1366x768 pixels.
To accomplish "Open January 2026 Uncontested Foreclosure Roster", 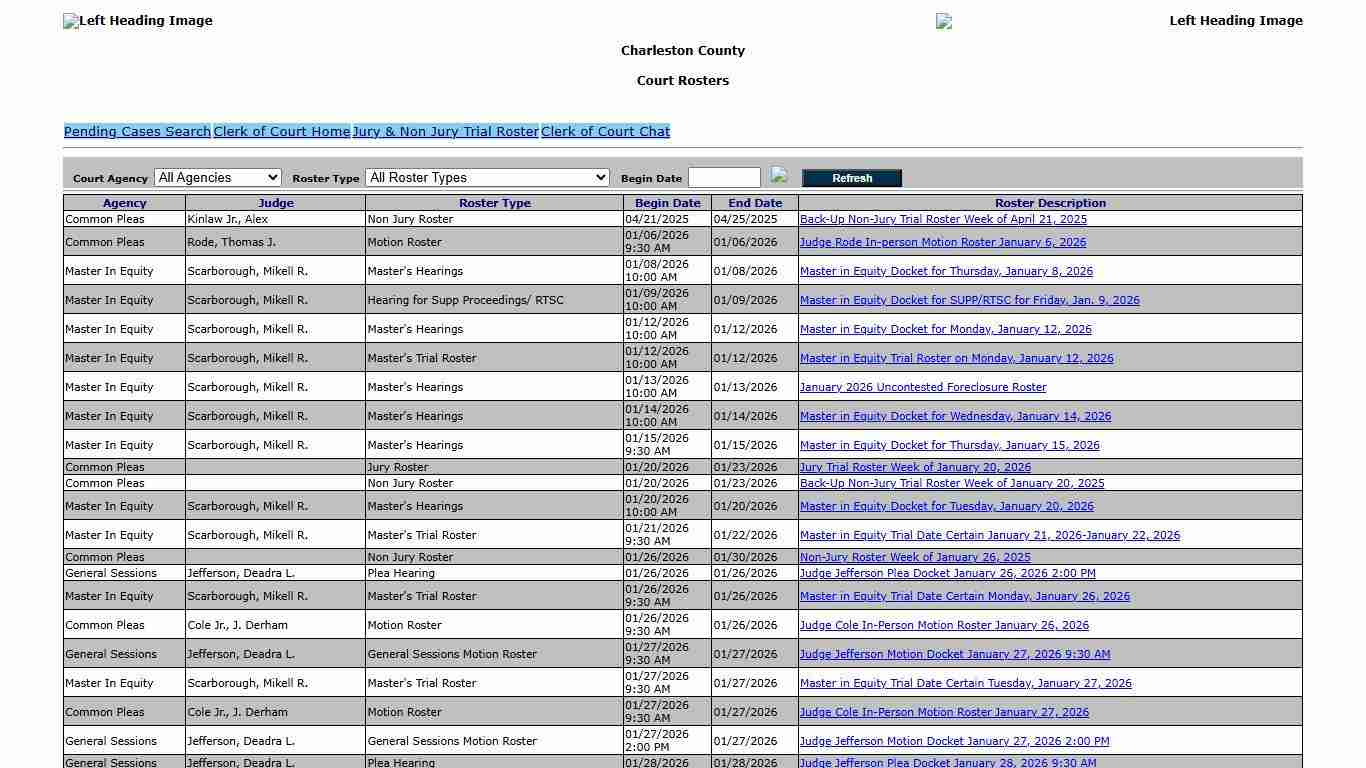I will point(922,387).
